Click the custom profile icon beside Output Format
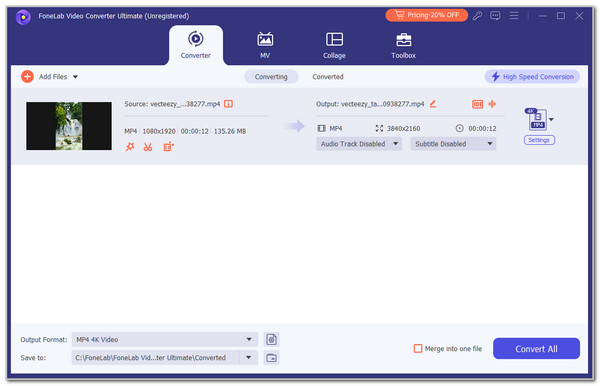This screenshot has width=600, height=386. [x=271, y=339]
